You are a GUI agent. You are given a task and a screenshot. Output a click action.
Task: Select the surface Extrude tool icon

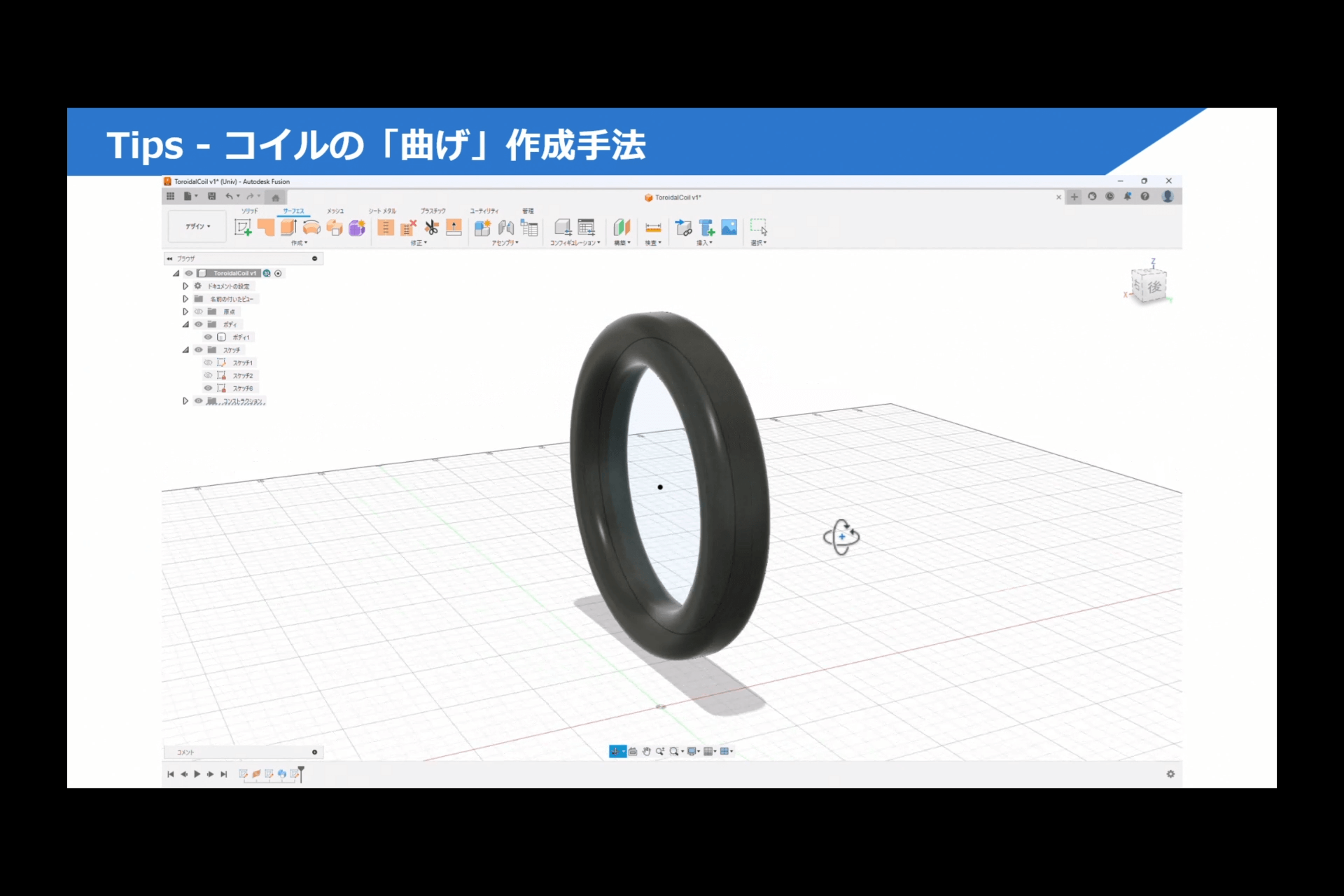(288, 227)
